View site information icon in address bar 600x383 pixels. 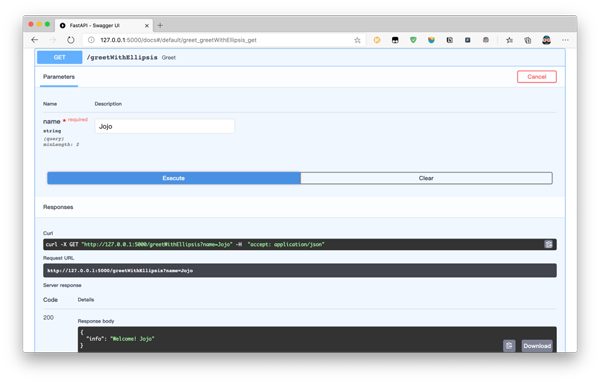91,40
